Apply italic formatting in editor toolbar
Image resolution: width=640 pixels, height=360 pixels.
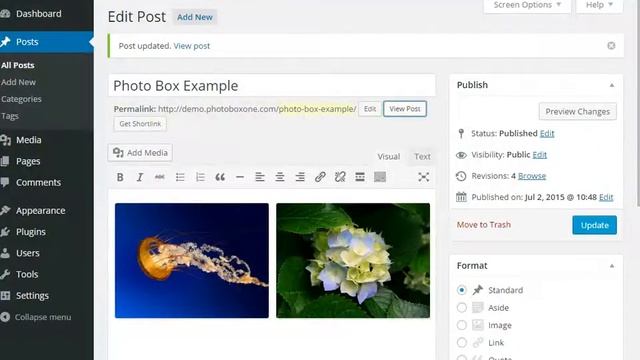(140, 177)
